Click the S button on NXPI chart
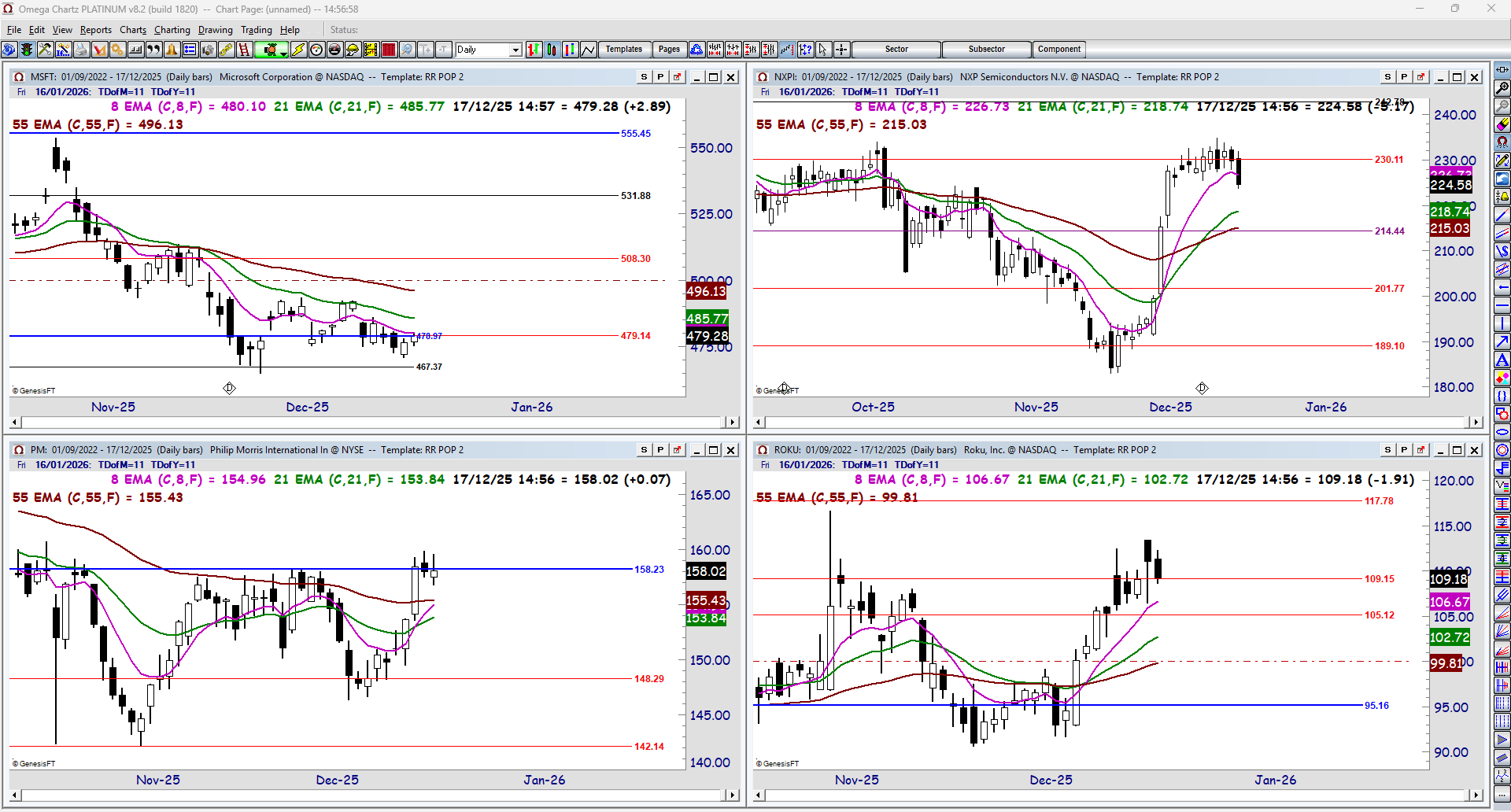 1387,77
